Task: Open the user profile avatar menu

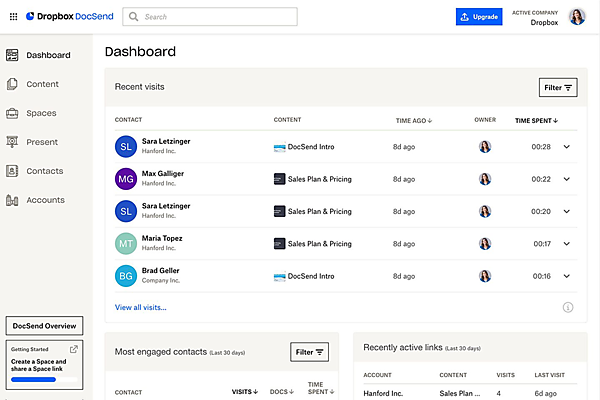Action: [577, 17]
